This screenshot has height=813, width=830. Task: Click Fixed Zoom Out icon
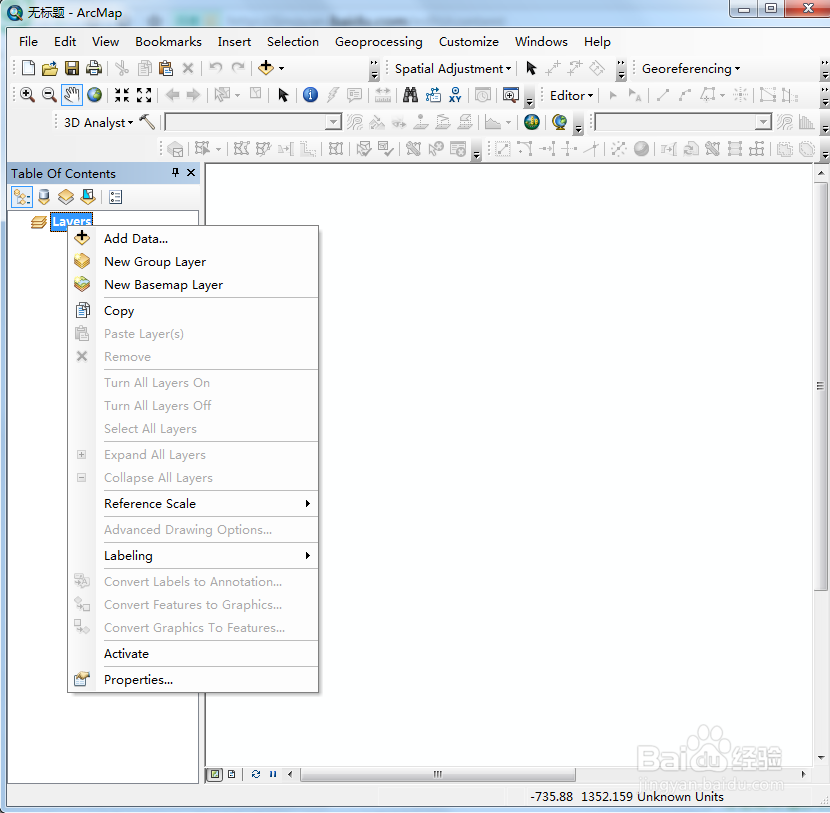pos(144,95)
